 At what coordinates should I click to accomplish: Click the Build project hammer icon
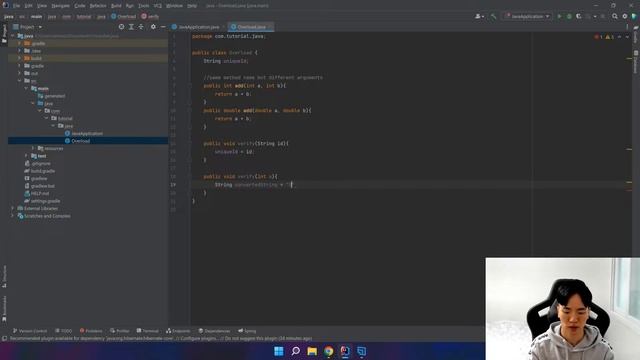pyautogui.click(x=493, y=16)
